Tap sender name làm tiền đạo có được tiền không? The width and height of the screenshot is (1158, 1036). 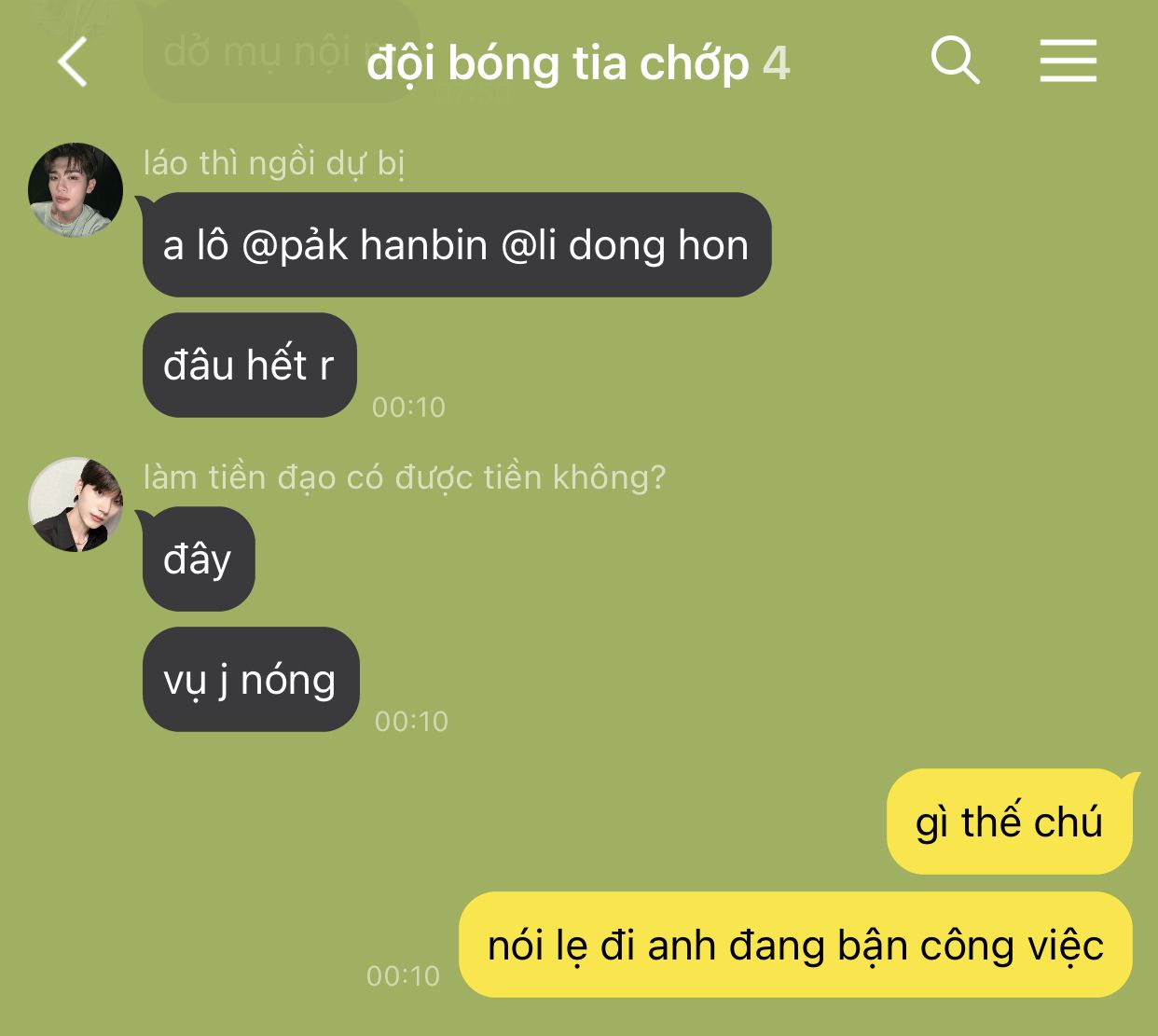pyautogui.click(x=405, y=477)
